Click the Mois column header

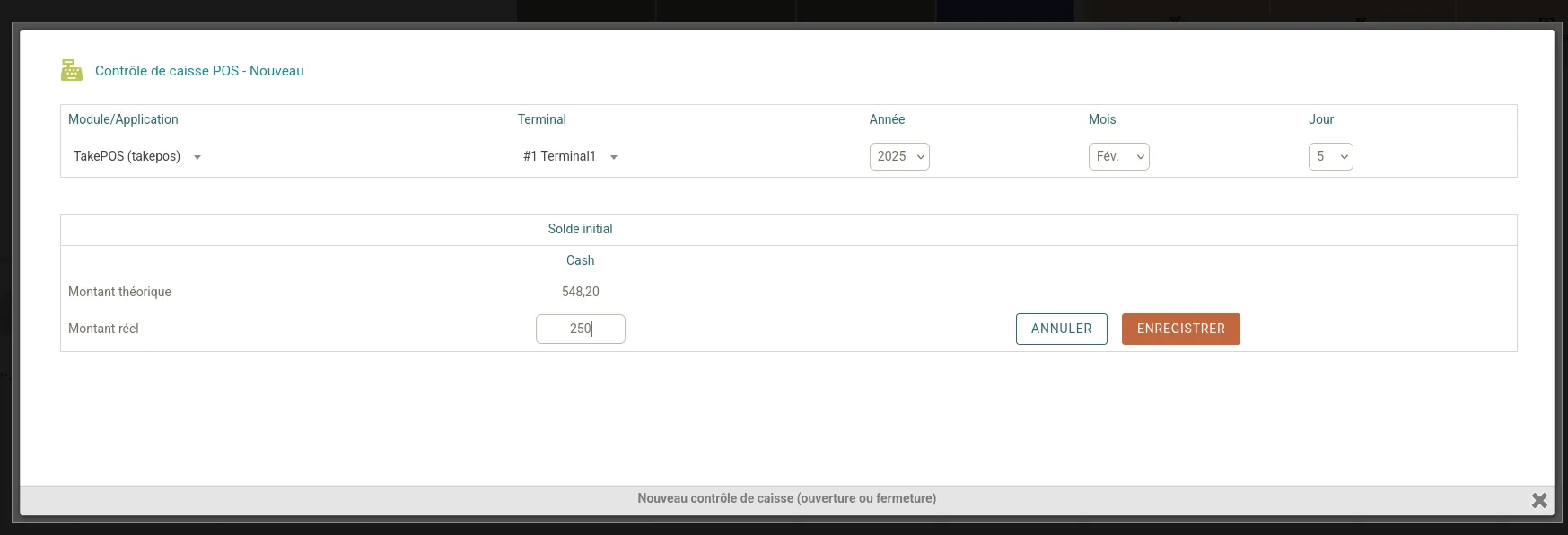(1102, 119)
